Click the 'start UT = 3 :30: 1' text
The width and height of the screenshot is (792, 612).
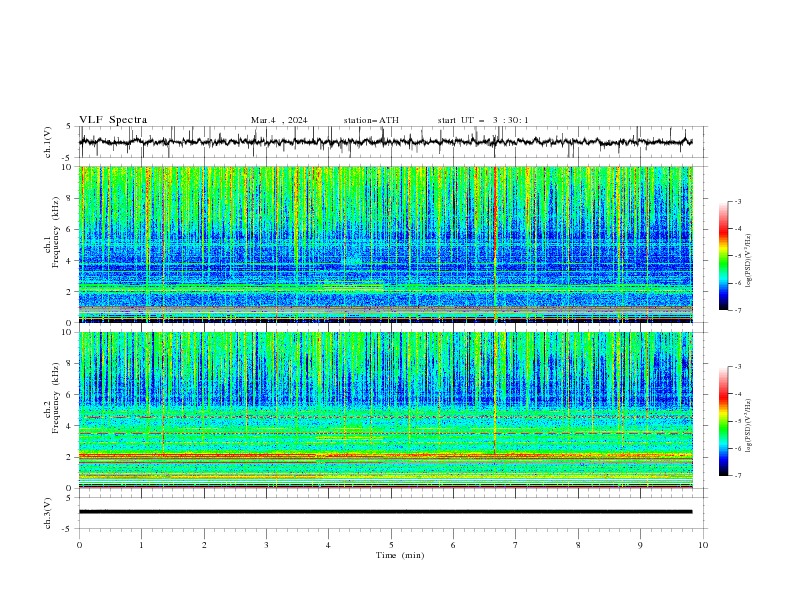pos(483,120)
